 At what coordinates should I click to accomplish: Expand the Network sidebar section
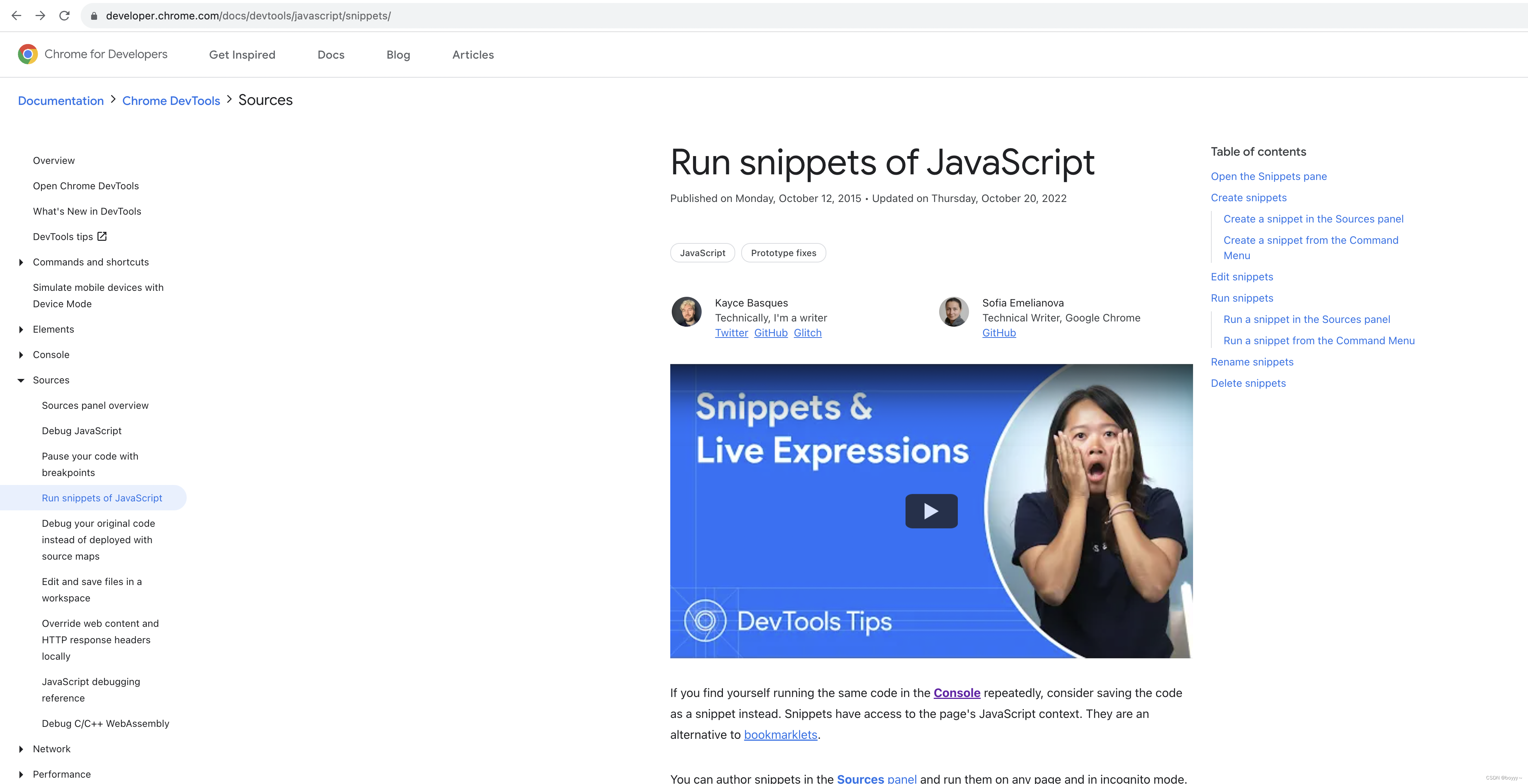click(x=21, y=749)
